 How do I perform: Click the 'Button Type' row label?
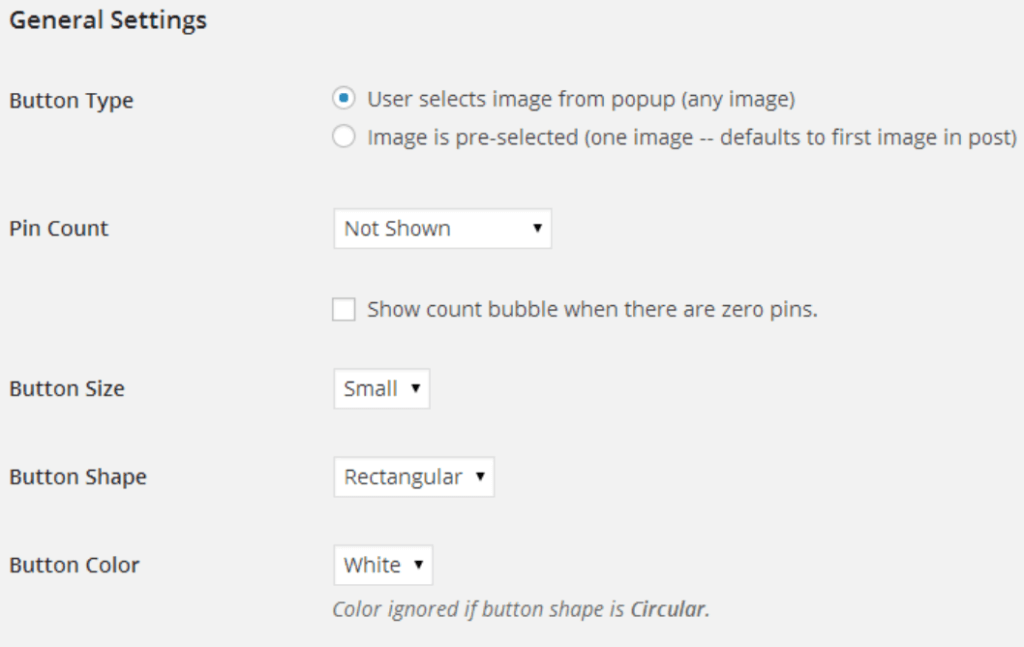(71, 101)
